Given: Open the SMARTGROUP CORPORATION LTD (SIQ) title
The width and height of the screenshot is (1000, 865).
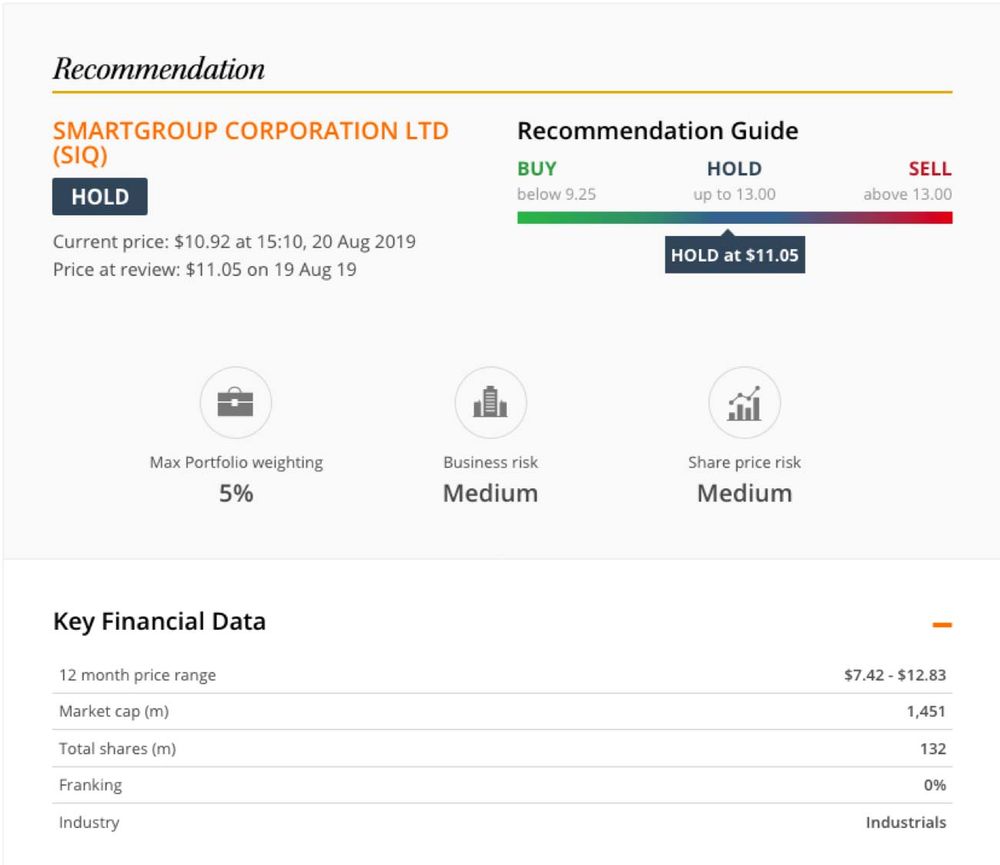Looking at the screenshot, I should [x=251, y=143].
